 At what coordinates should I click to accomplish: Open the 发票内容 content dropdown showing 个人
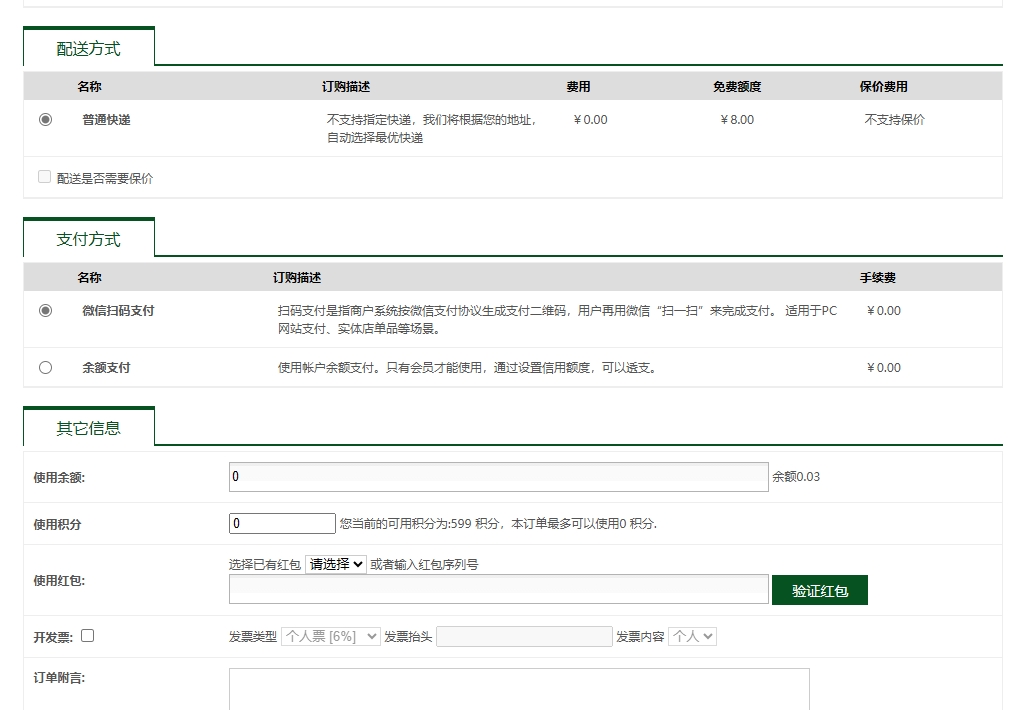[692, 635]
